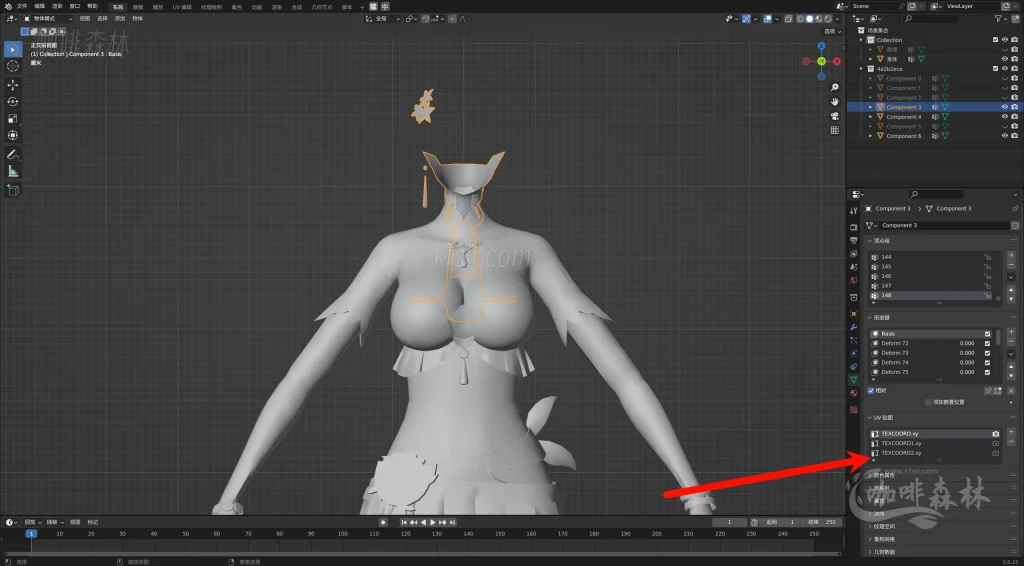Screen dimensions: 1024x566
Task: Uncheck the Collection exclude checkbox
Action: (x=995, y=40)
